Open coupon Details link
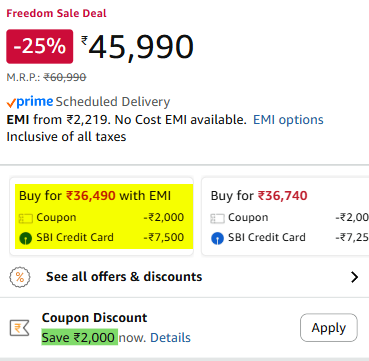This screenshot has height=361, width=369. click(170, 338)
